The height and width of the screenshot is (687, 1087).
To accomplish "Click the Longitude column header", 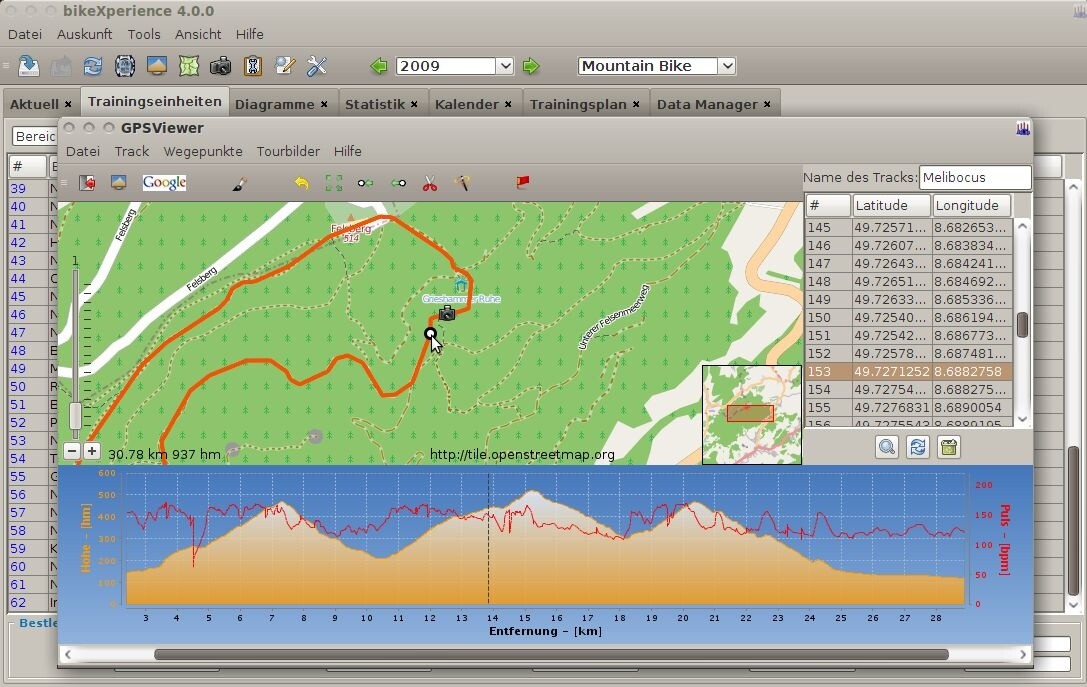I will point(971,205).
